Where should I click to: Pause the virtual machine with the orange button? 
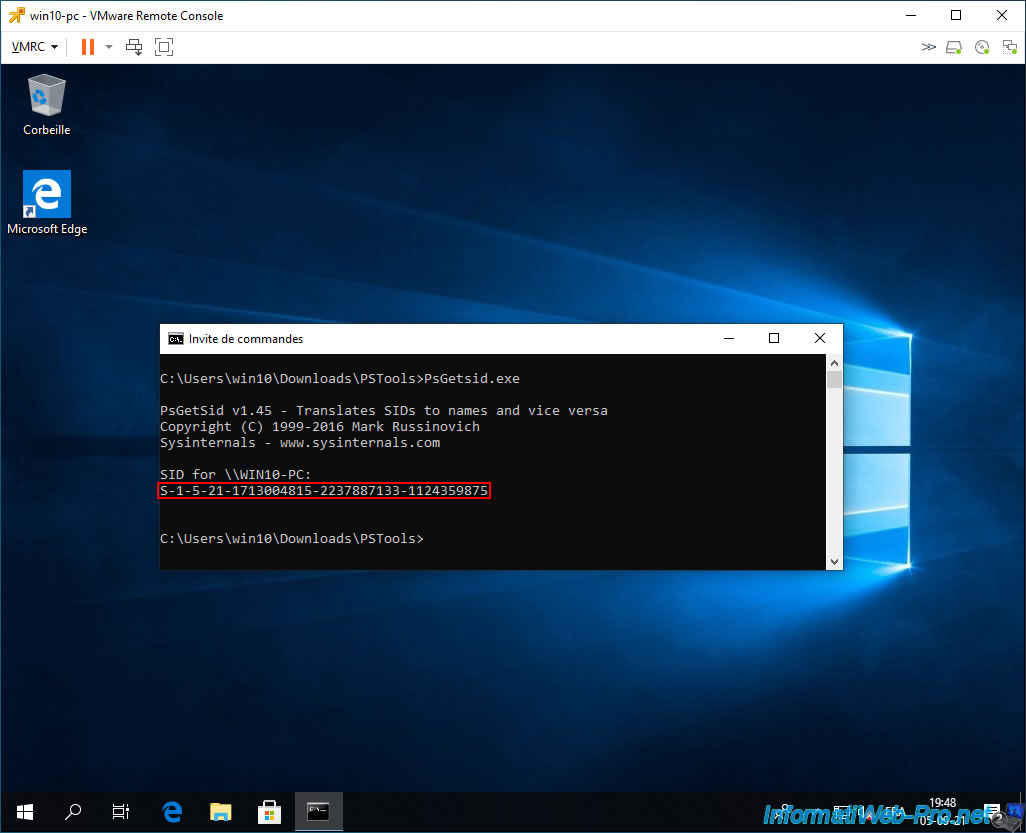click(87, 47)
